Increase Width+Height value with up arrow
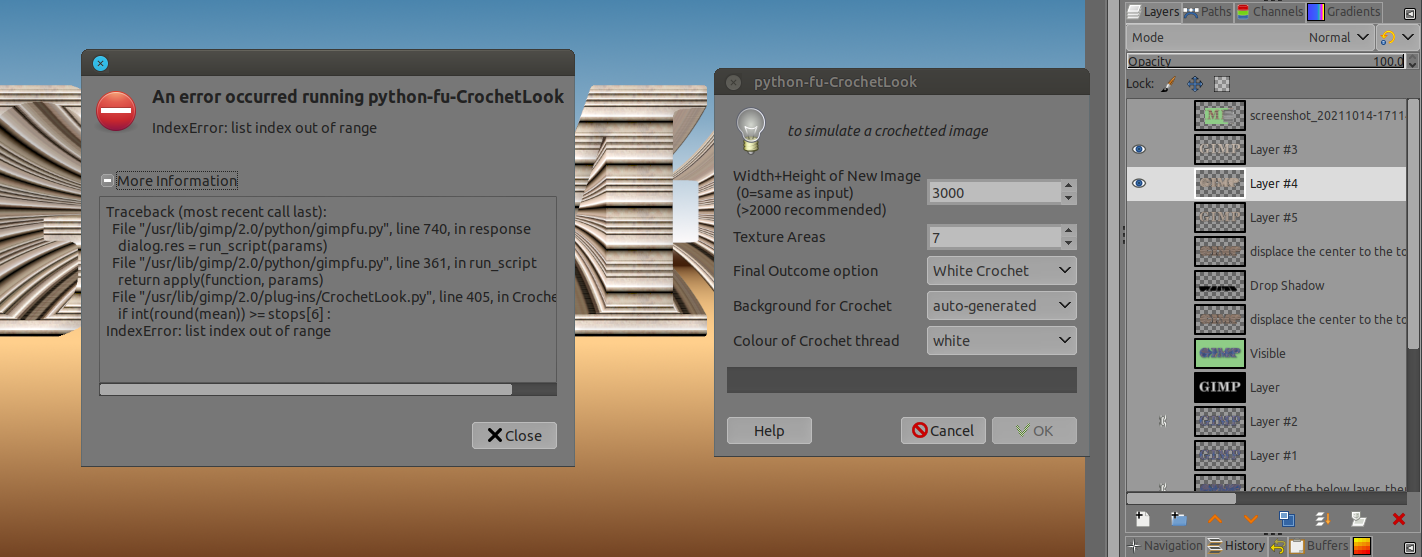 tap(1069, 186)
